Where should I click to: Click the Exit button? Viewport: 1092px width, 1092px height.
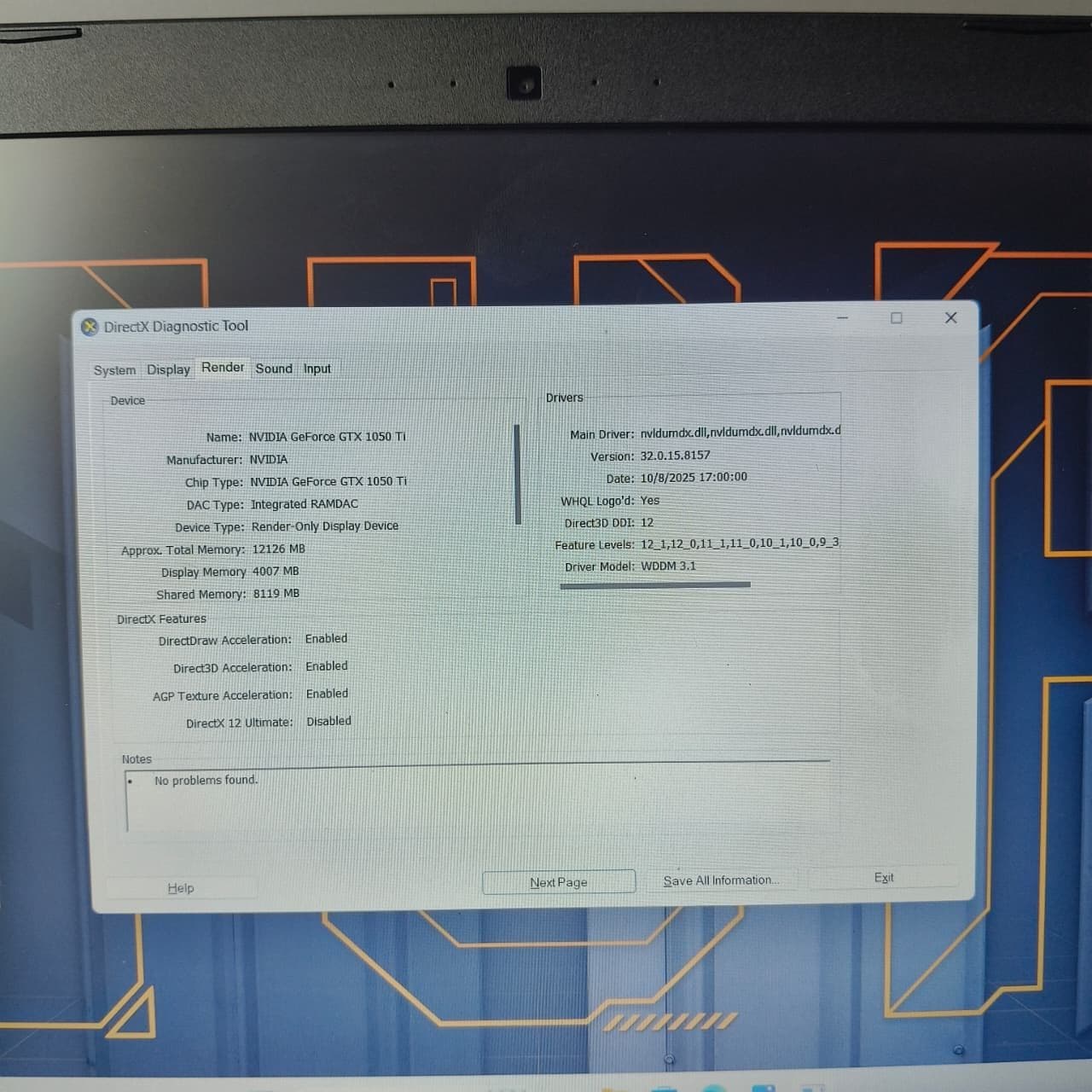(x=884, y=878)
